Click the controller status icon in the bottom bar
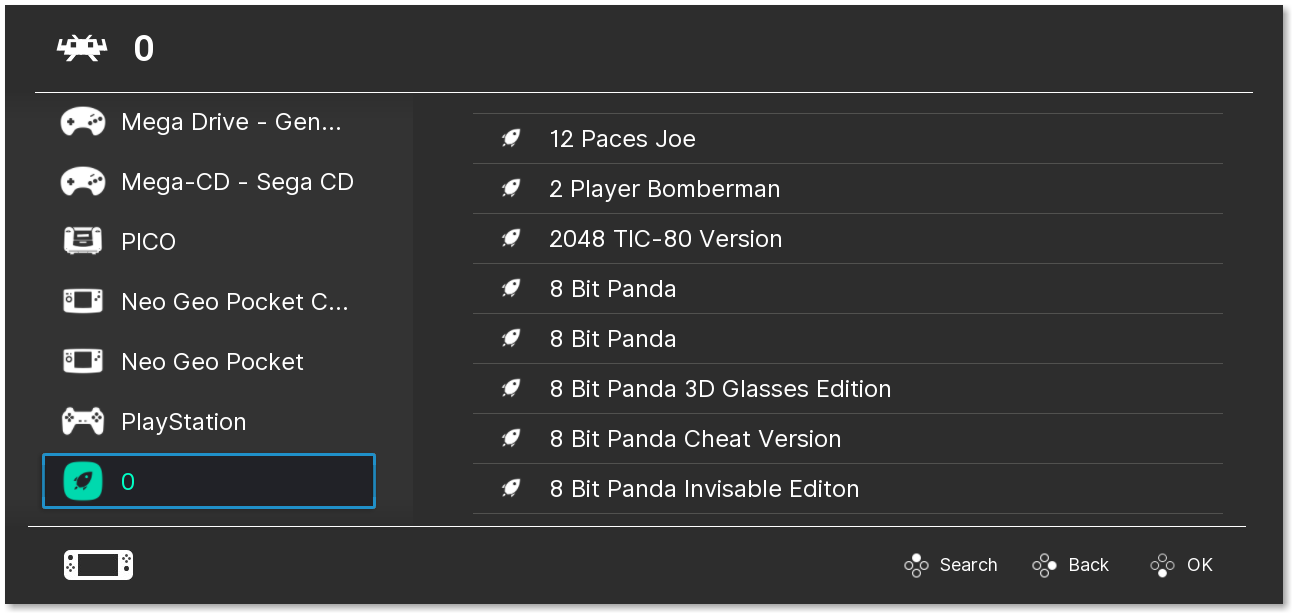The width and height of the screenshot is (1292, 613). 97,564
